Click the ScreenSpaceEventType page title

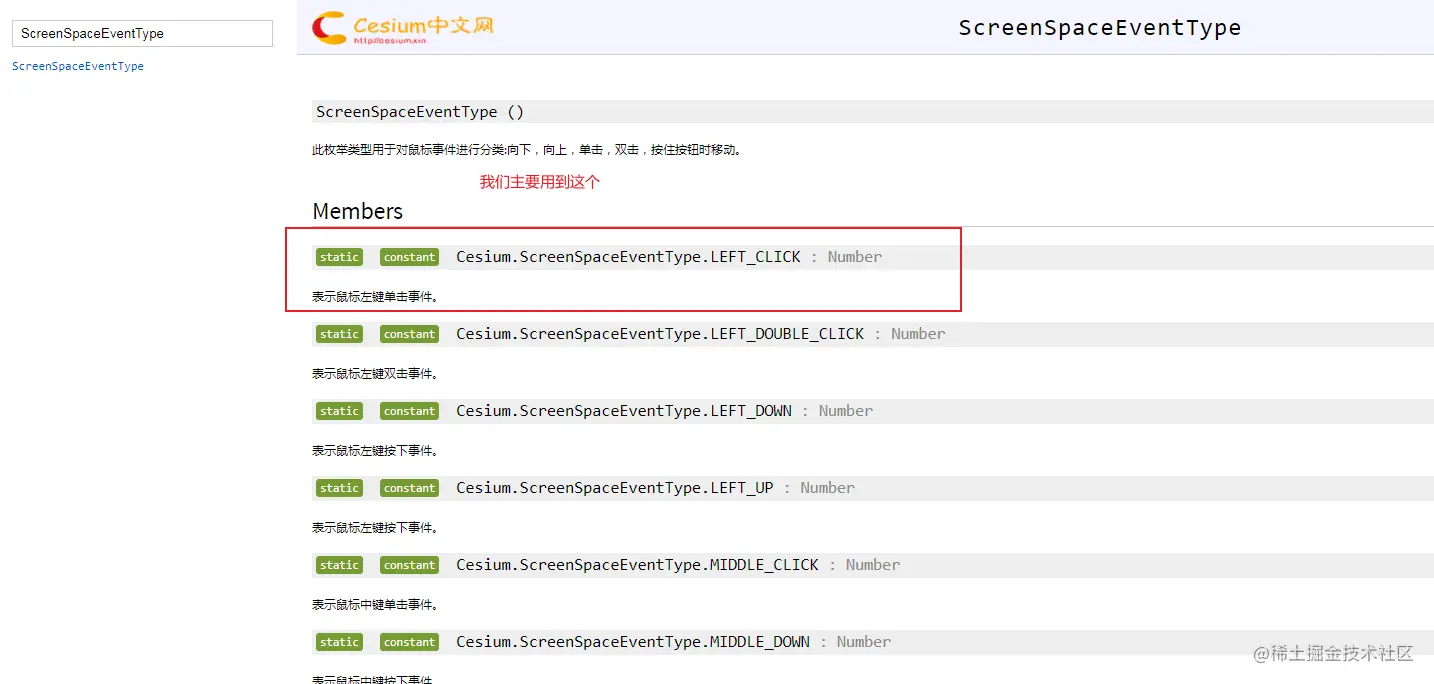click(x=1099, y=28)
